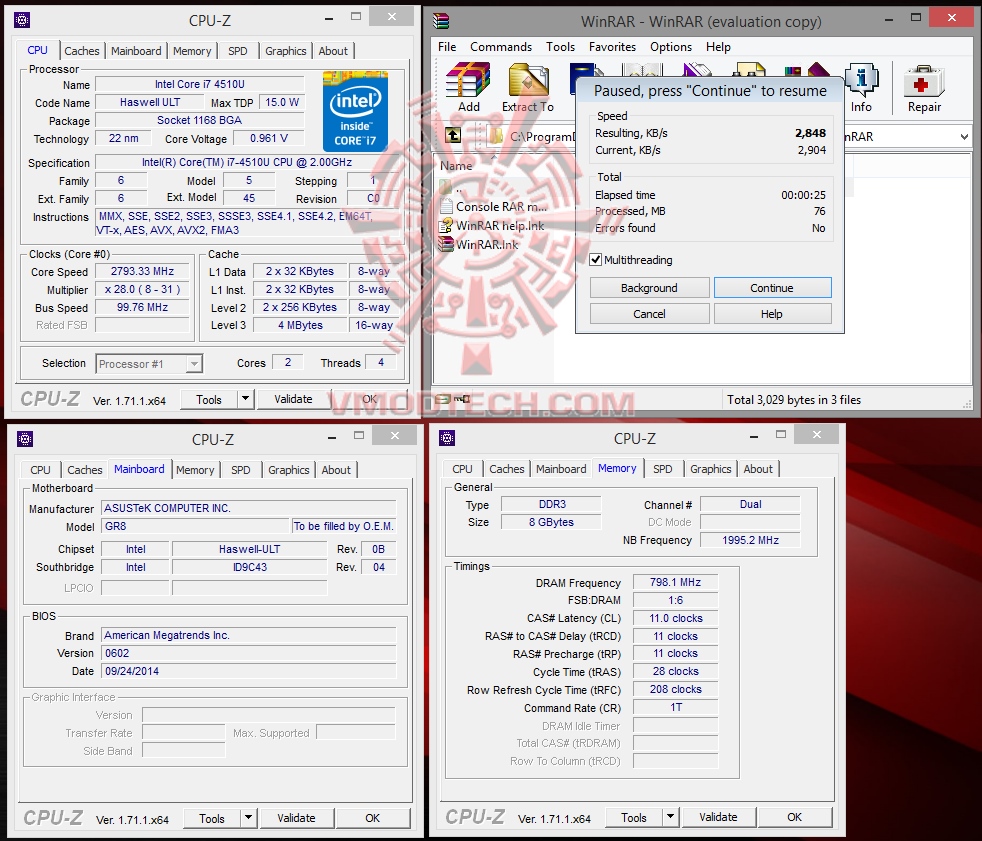
Task: Click the processor Name field Intel Core i7 4510U
Action: click(200, 84)
